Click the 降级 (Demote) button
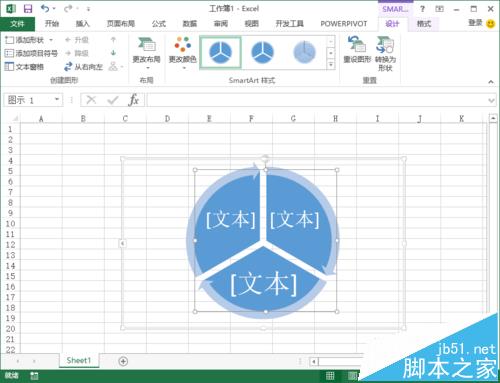This screenshot has width=500, height=383. pyautogui.click(x=77, y=53)
